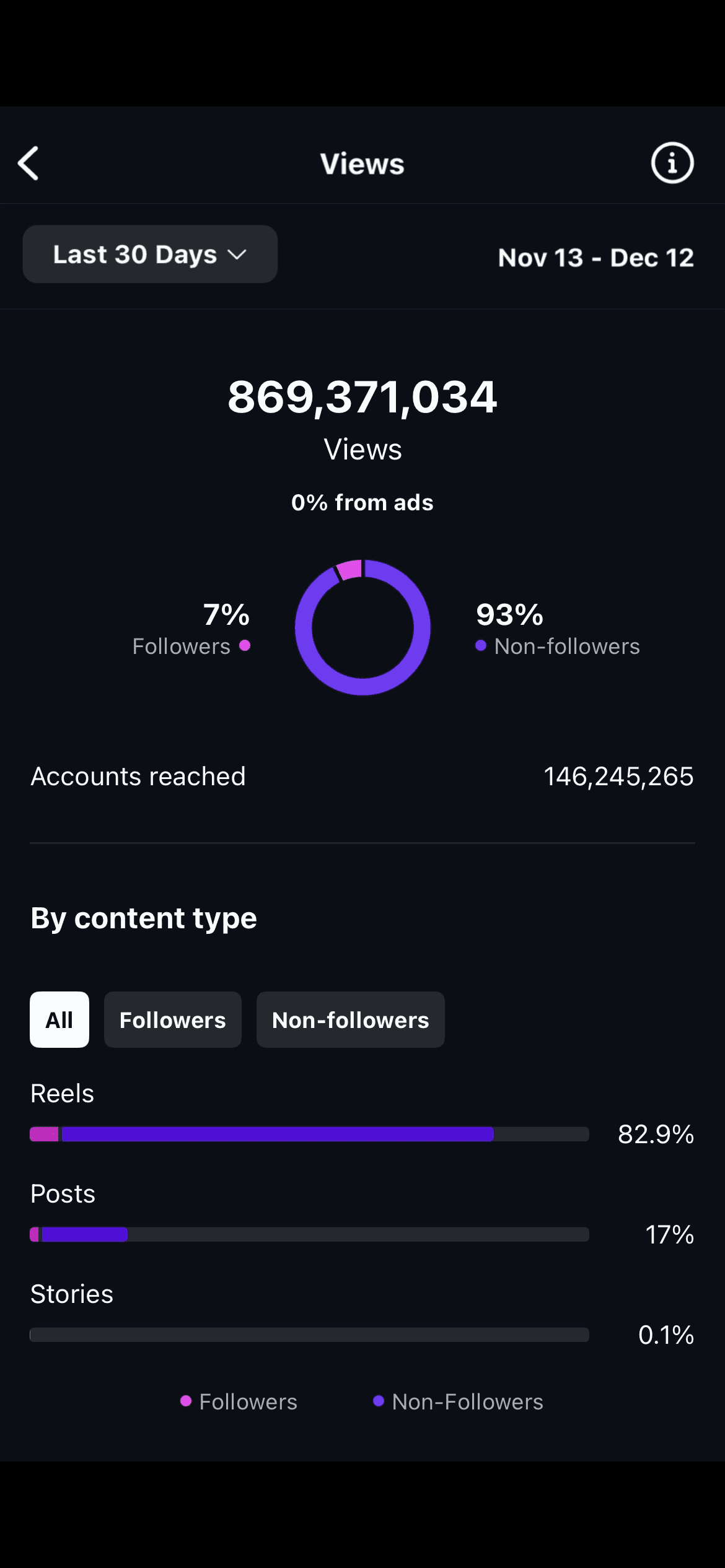The image size is (725, 1568).
Task: Click the pink Followers legend dot at bottom
Action: click(x=186, y=1401)
